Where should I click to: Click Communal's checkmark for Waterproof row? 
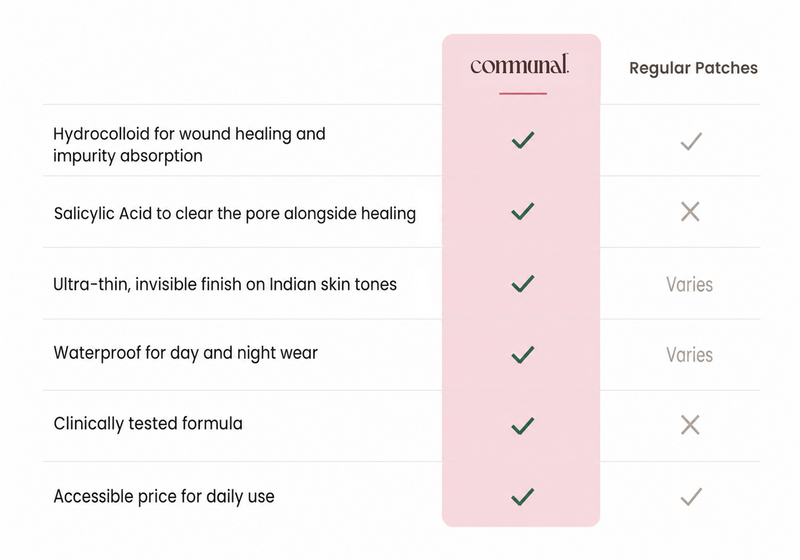(523, 354)
